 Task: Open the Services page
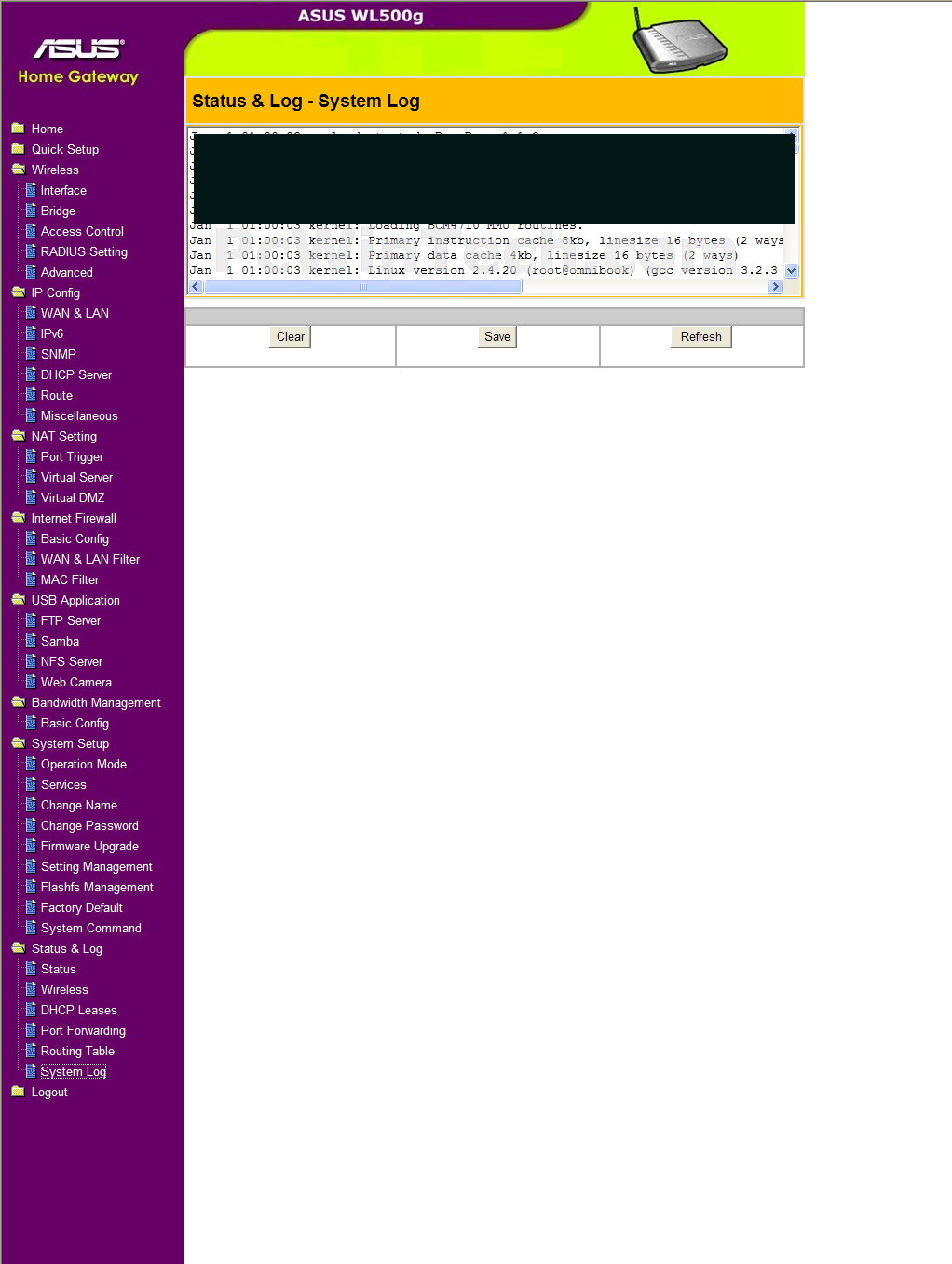(x=63, y=784)
